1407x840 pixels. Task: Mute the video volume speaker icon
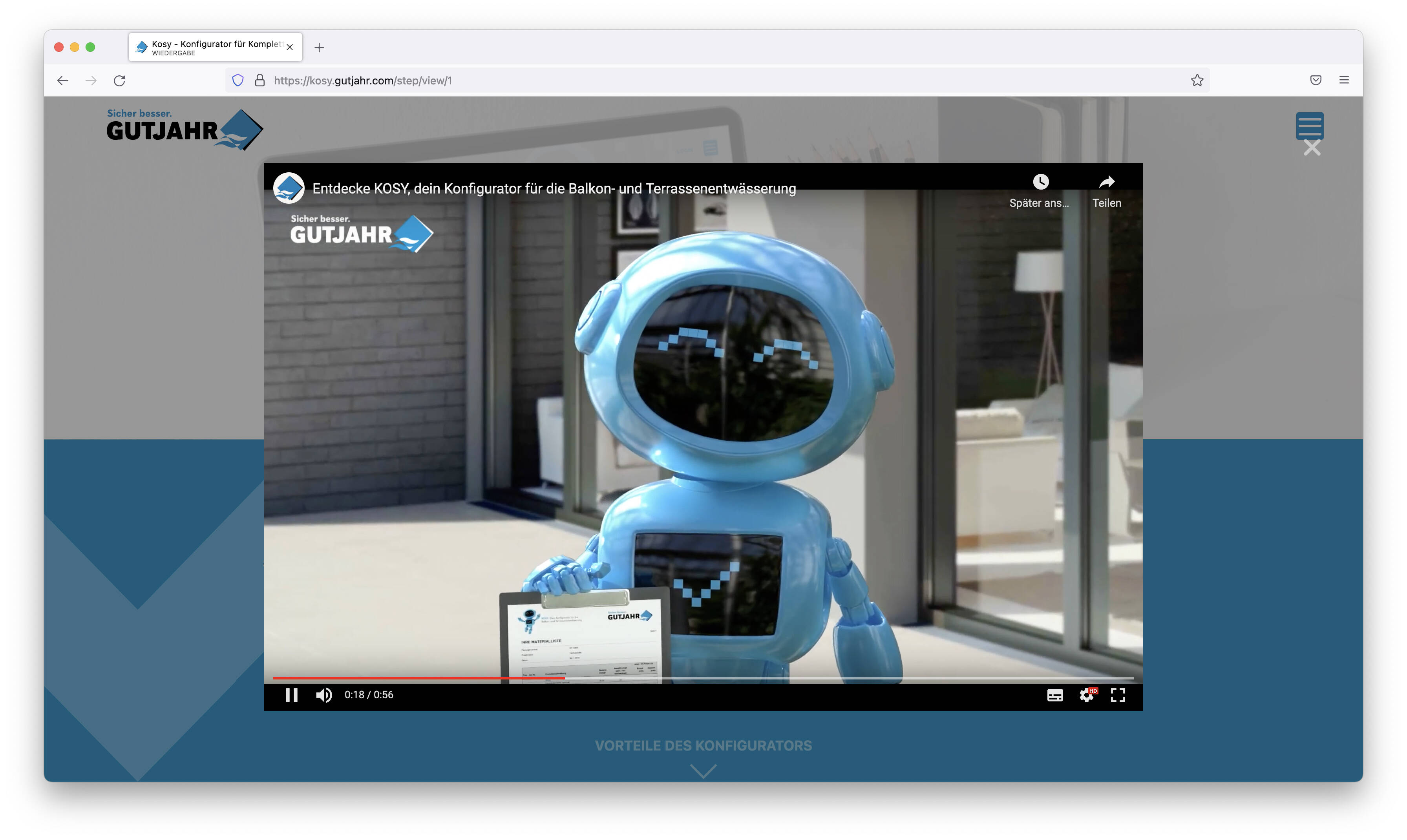[x=324, y=694]
